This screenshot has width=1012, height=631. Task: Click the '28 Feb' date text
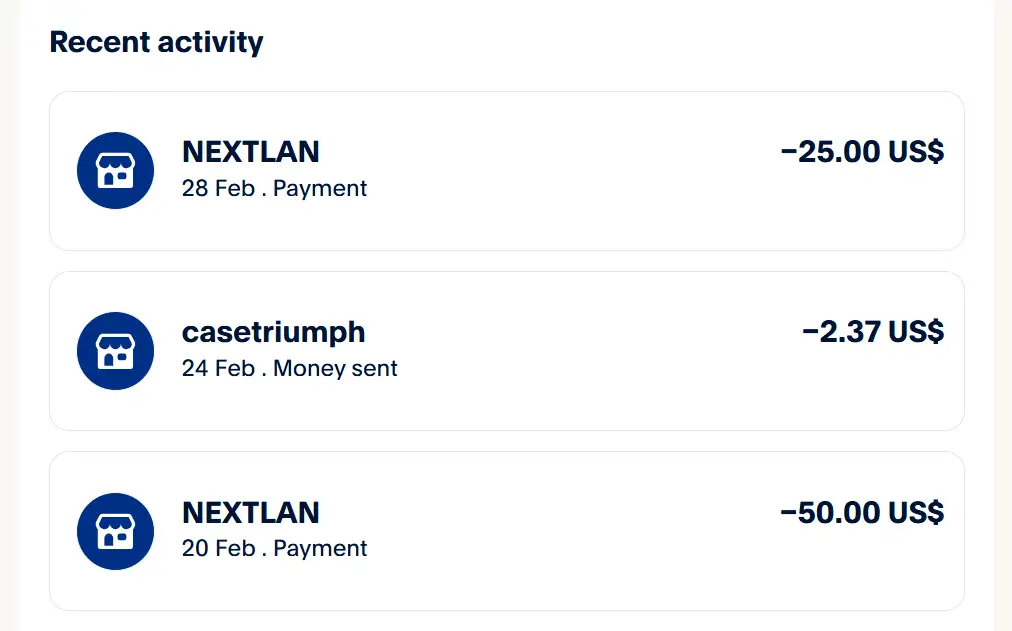pos(218,188)
